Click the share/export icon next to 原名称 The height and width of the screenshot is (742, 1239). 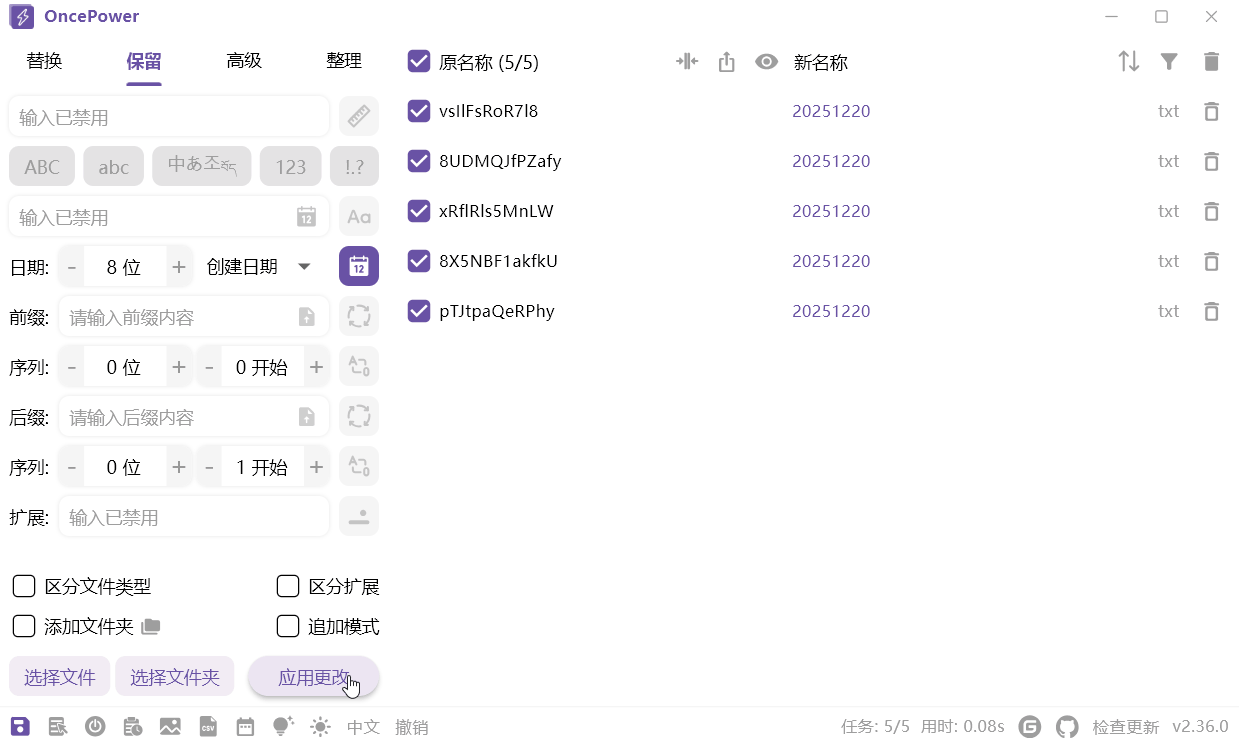pos(727,61)
